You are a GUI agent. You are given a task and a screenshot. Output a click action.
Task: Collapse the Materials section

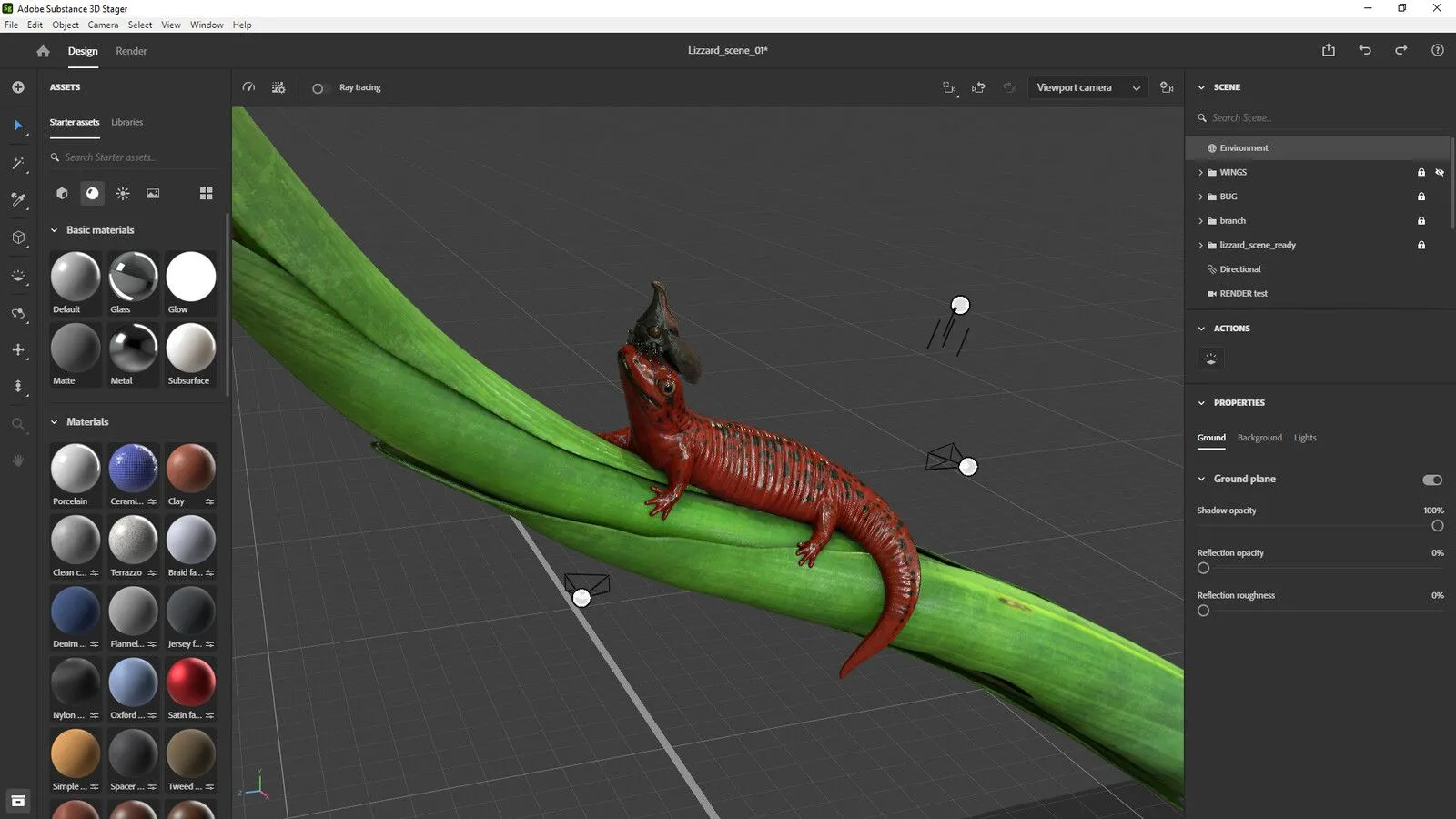tap(54, 422)
